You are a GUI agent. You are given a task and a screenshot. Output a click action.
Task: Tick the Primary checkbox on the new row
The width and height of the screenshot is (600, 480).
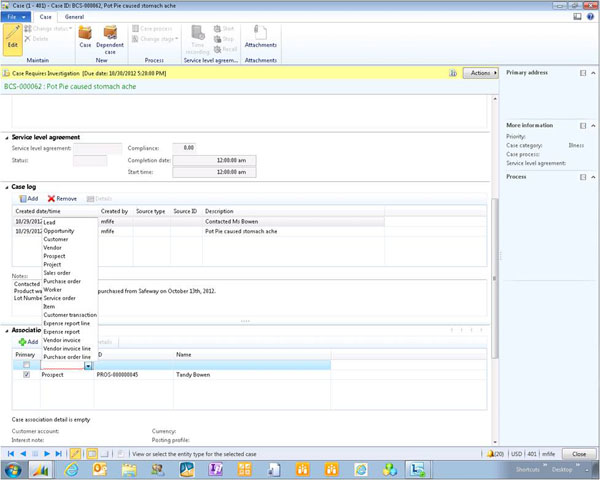(x=26, y=365)
